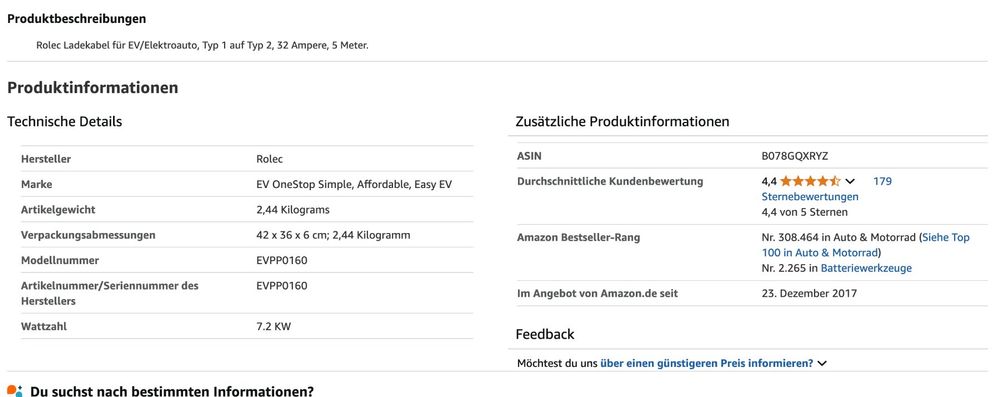Select the ASIN value B078GQXRYZ
This screenshot has height=397, width=1000.
click(795, 156)
